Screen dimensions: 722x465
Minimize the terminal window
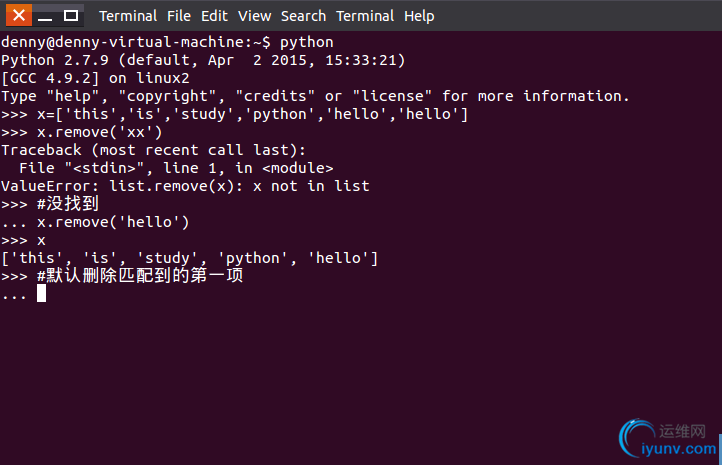point(45,16)
